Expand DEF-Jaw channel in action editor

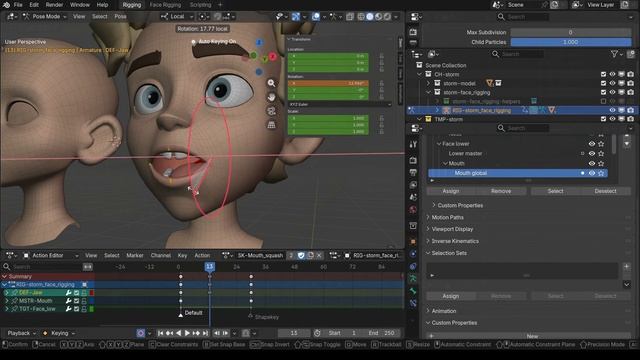(7, 293)
